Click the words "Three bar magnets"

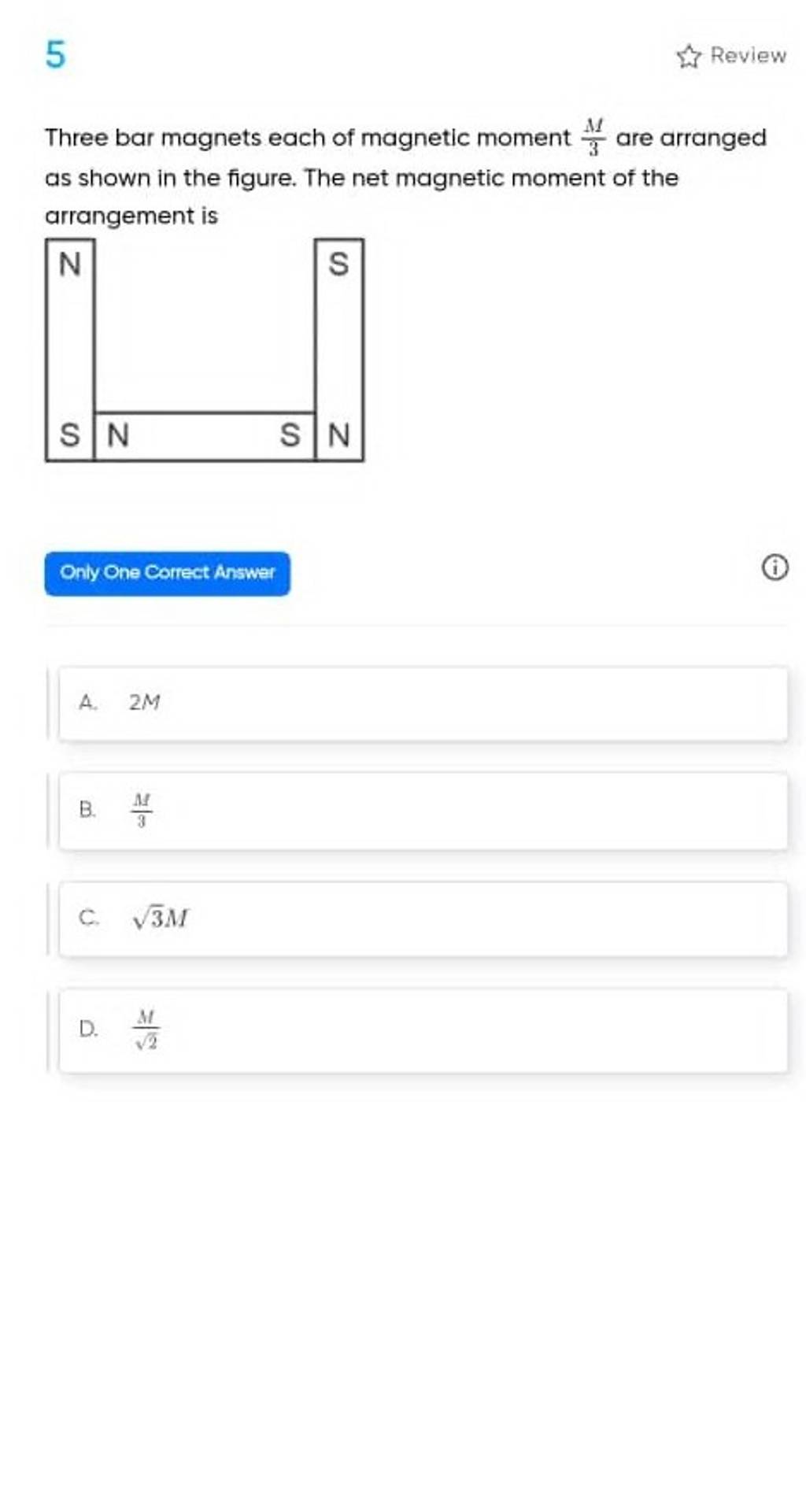(x=153, y=139)
